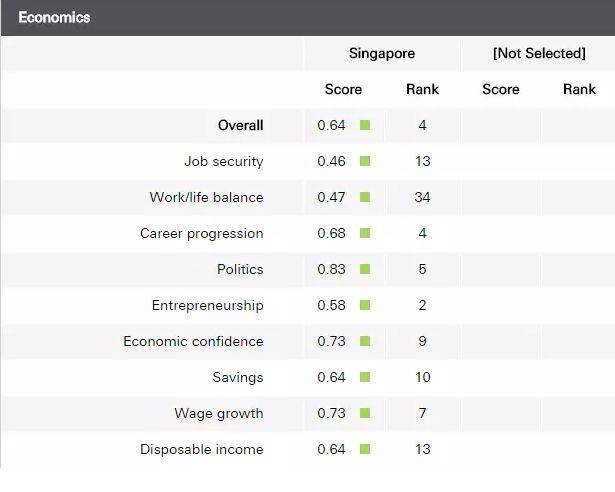Select the Singapore column header
Image resolution: width=615 pixels, height=492 pixels.
click(381, 53)
